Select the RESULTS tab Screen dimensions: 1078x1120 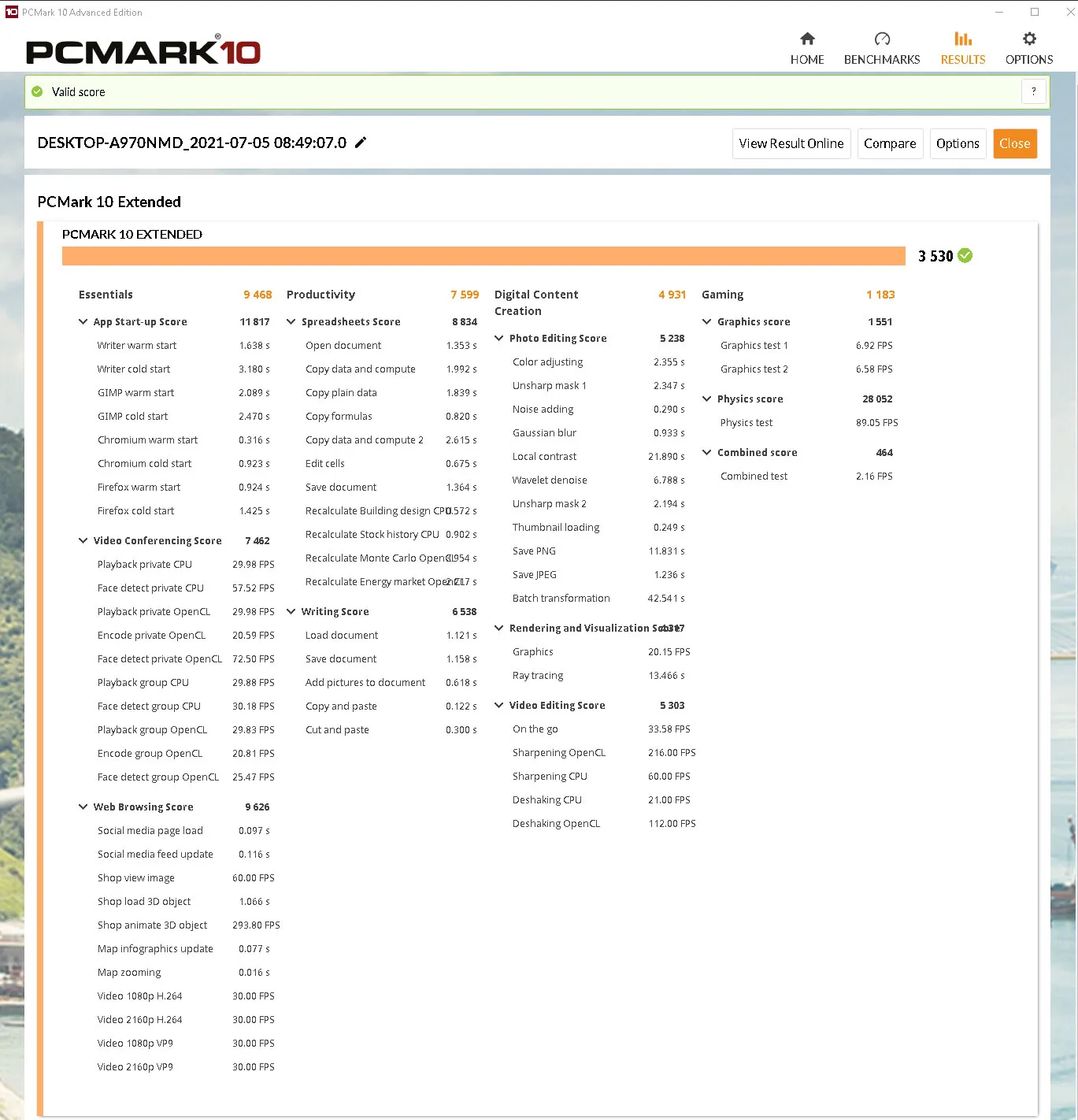(963, 49)
